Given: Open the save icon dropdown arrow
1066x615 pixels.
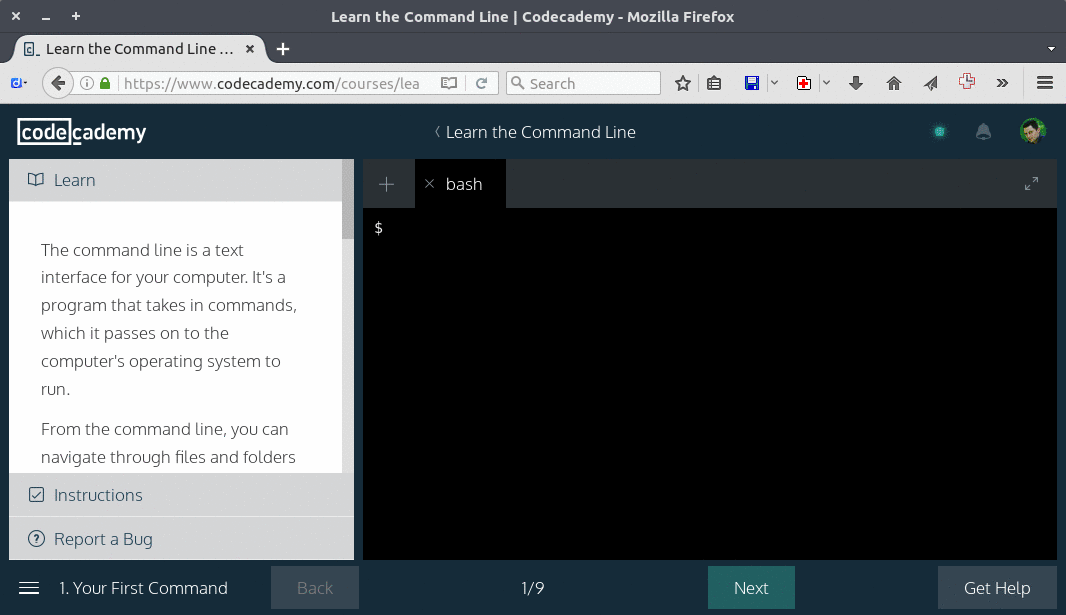Looking at the screenshot, I should [x=774, y=84].
